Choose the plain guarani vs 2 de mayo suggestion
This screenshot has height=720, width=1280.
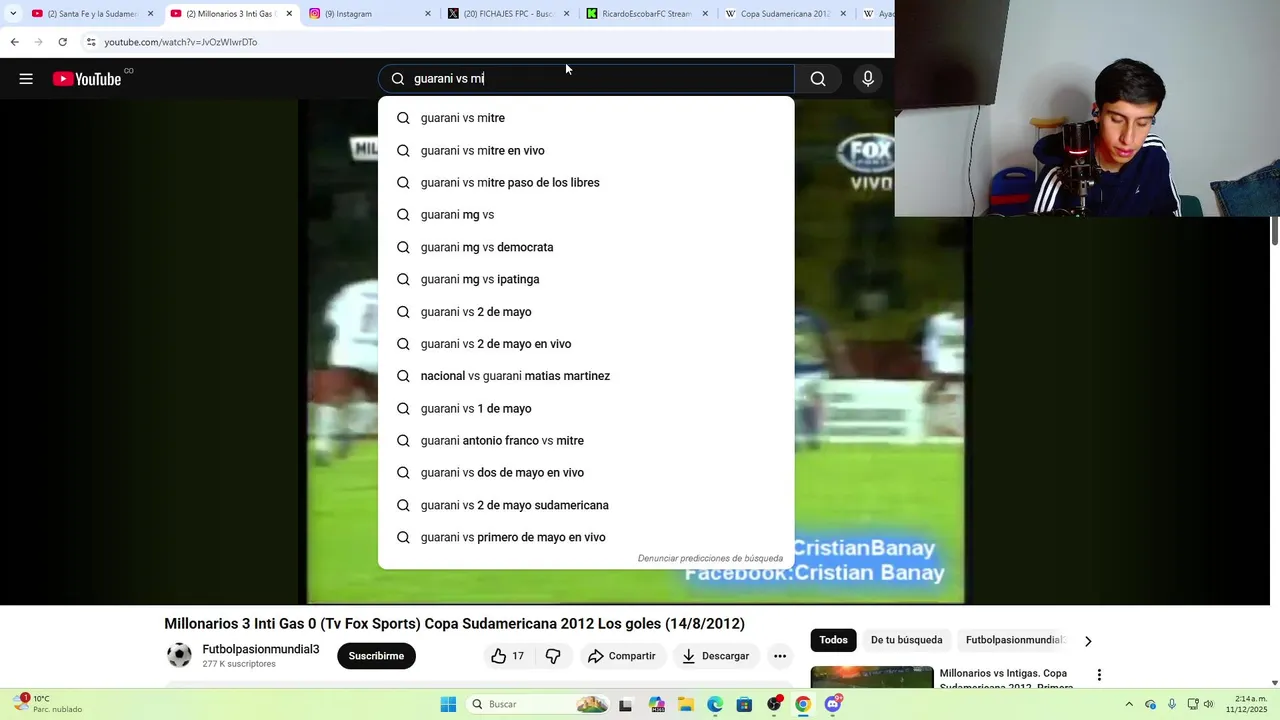[x=586, y=312]
